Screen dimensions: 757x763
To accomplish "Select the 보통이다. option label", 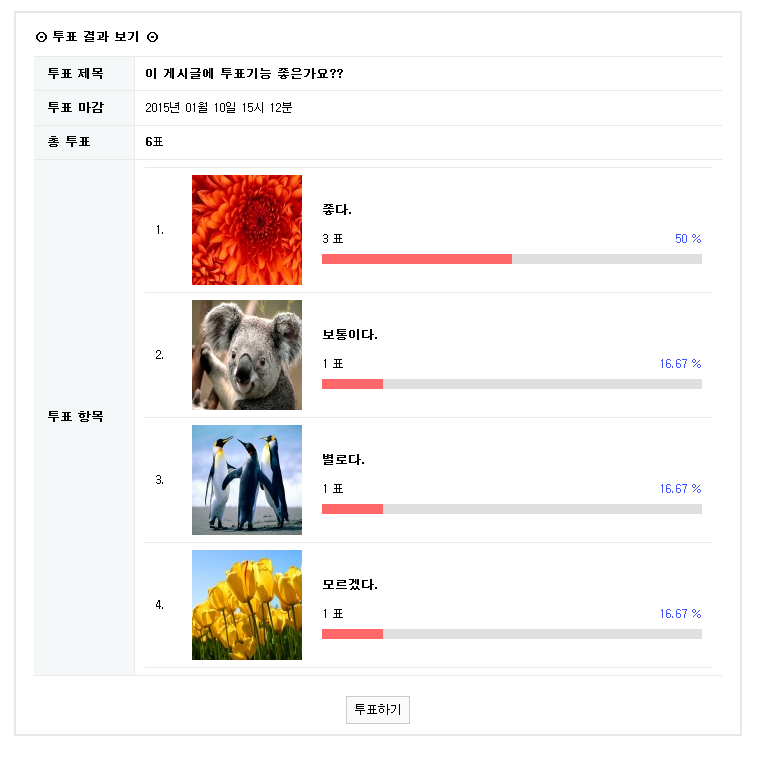I will coord(350,335).
